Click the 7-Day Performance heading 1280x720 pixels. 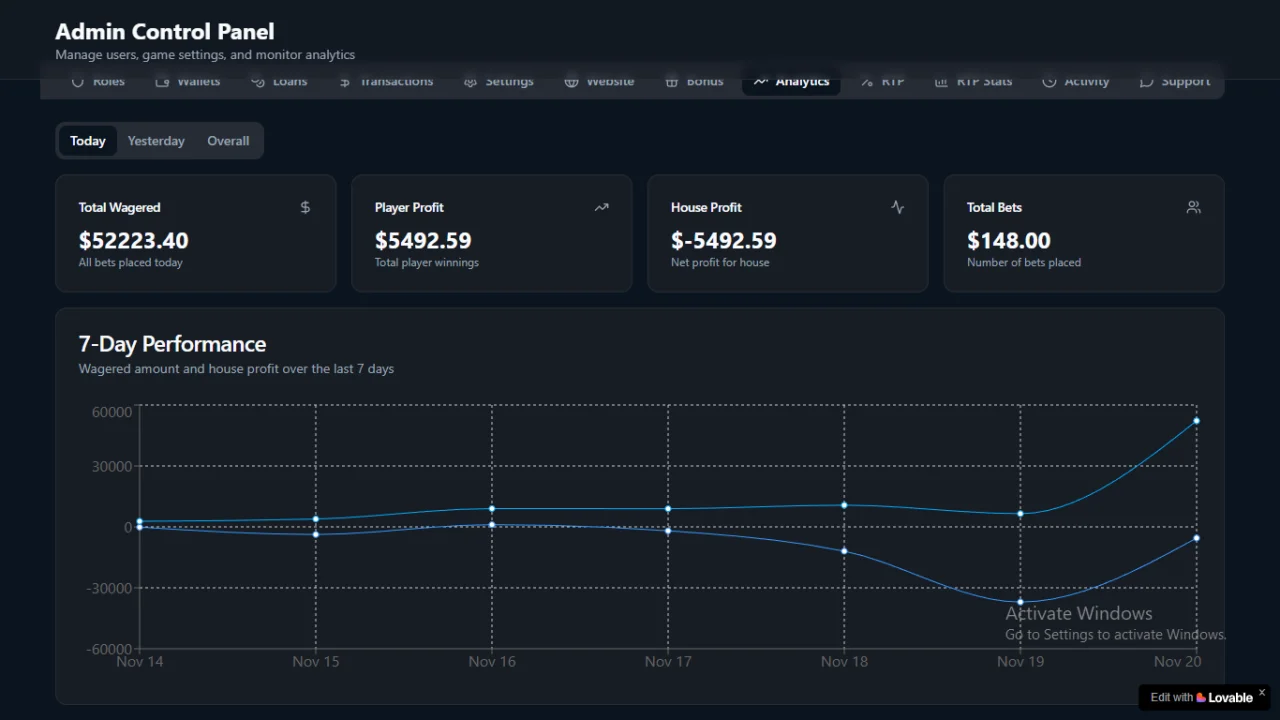click(172, 344)
